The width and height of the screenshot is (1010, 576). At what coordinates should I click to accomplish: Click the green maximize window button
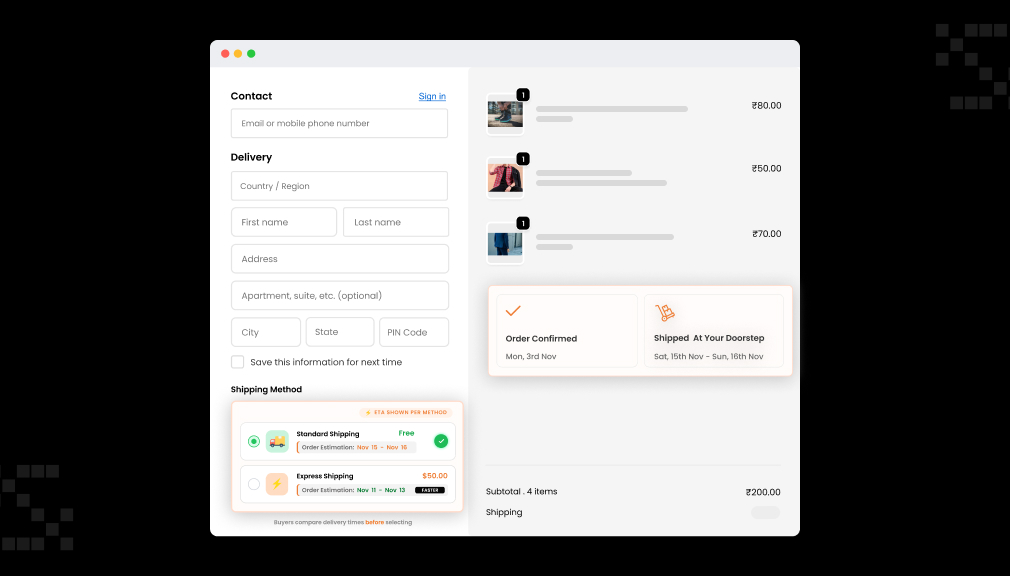pos(251,53)
